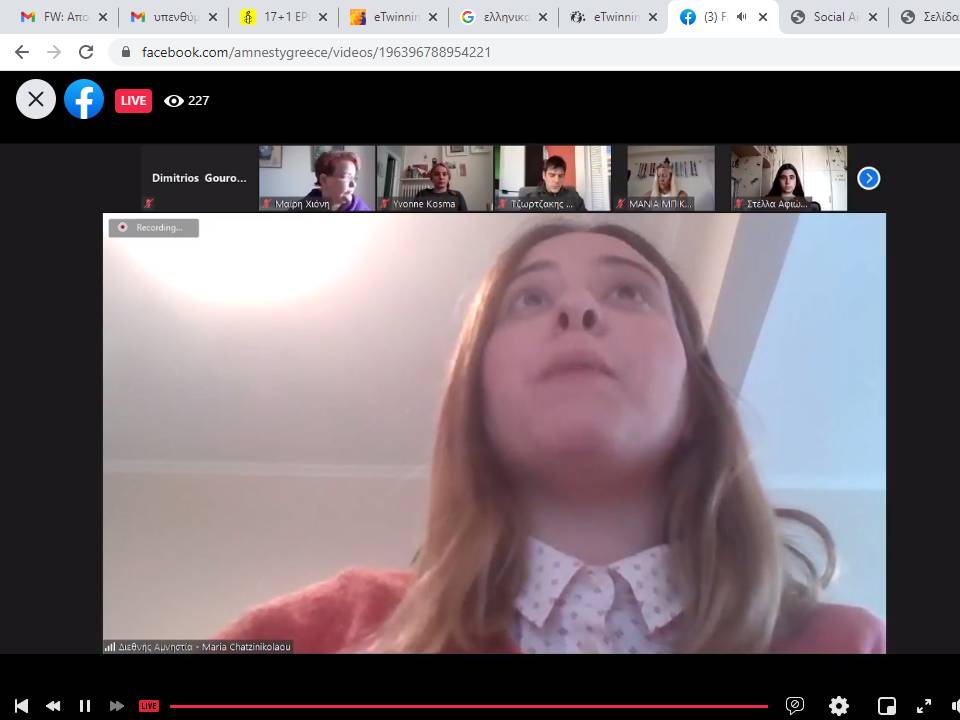This screenshot has width=960, height=720.
Task: Go back to the previous page
Action: pyautogui.click(x=22, y=52)
